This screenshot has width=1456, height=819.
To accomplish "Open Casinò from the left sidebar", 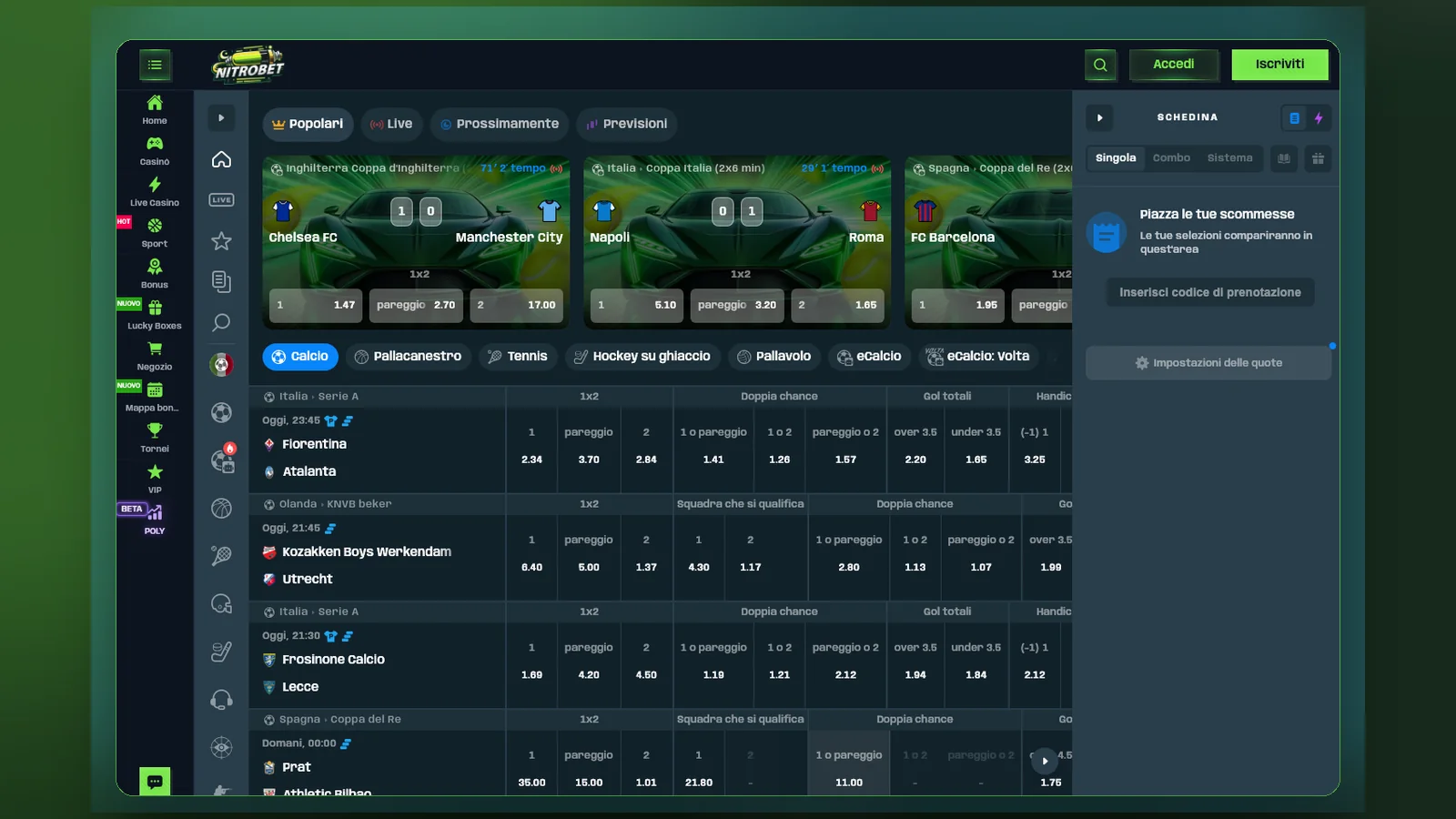I will tap(155, 151).
